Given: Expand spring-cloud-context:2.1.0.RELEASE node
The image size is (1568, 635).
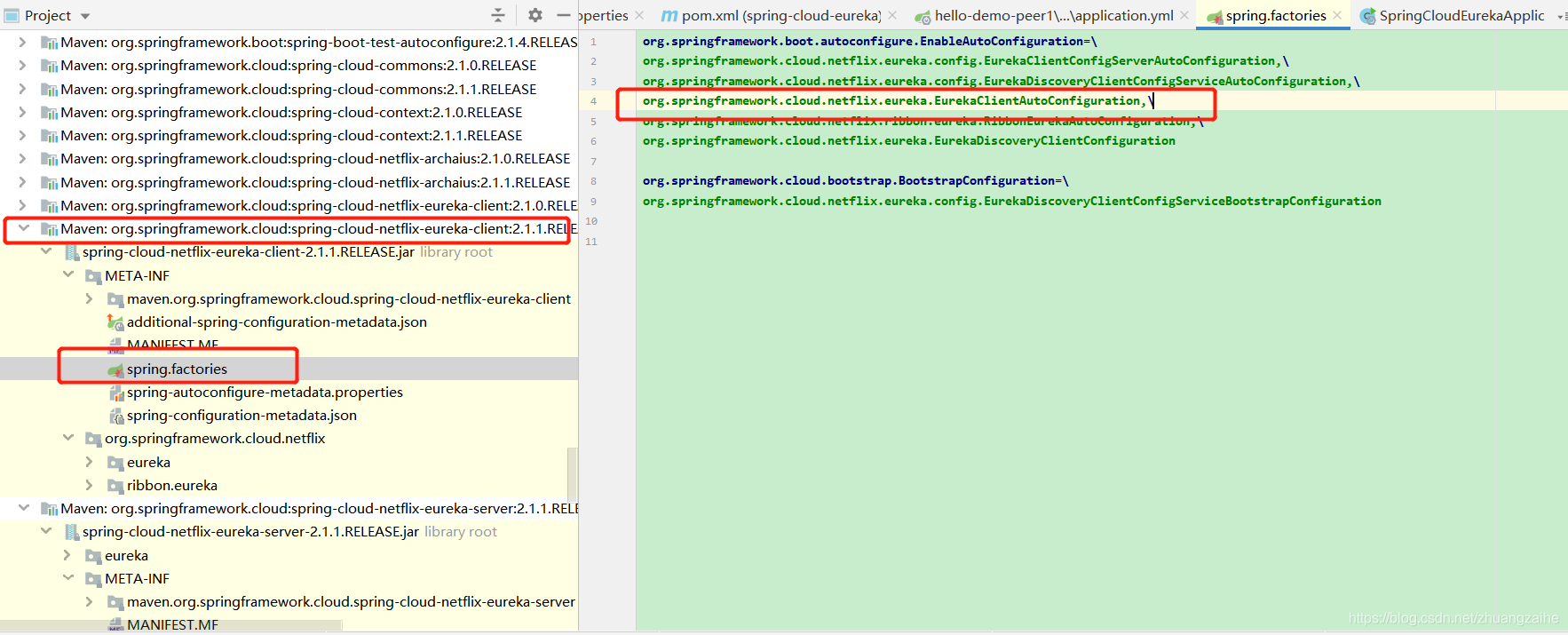Looking at the screenshot, I should click(23, 112).
